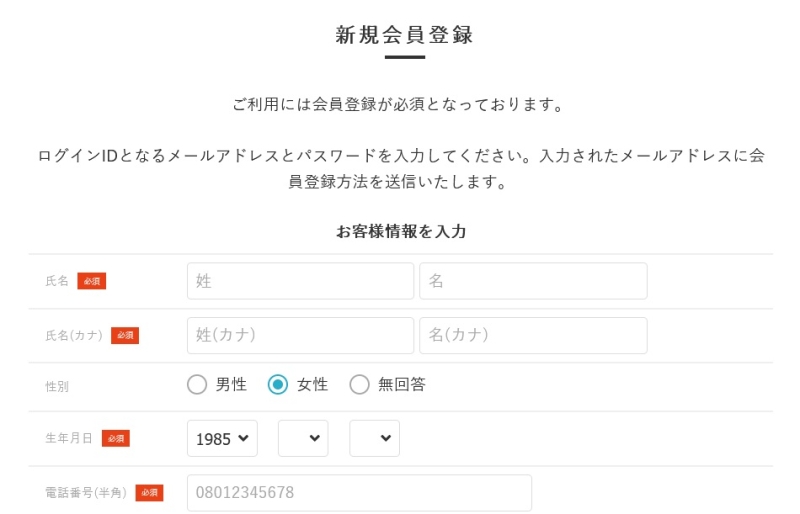Viewport: 800px width, 514px height.
Task: Click the お客様情報を入力 section heading
Action: click(x=401, y=231)
